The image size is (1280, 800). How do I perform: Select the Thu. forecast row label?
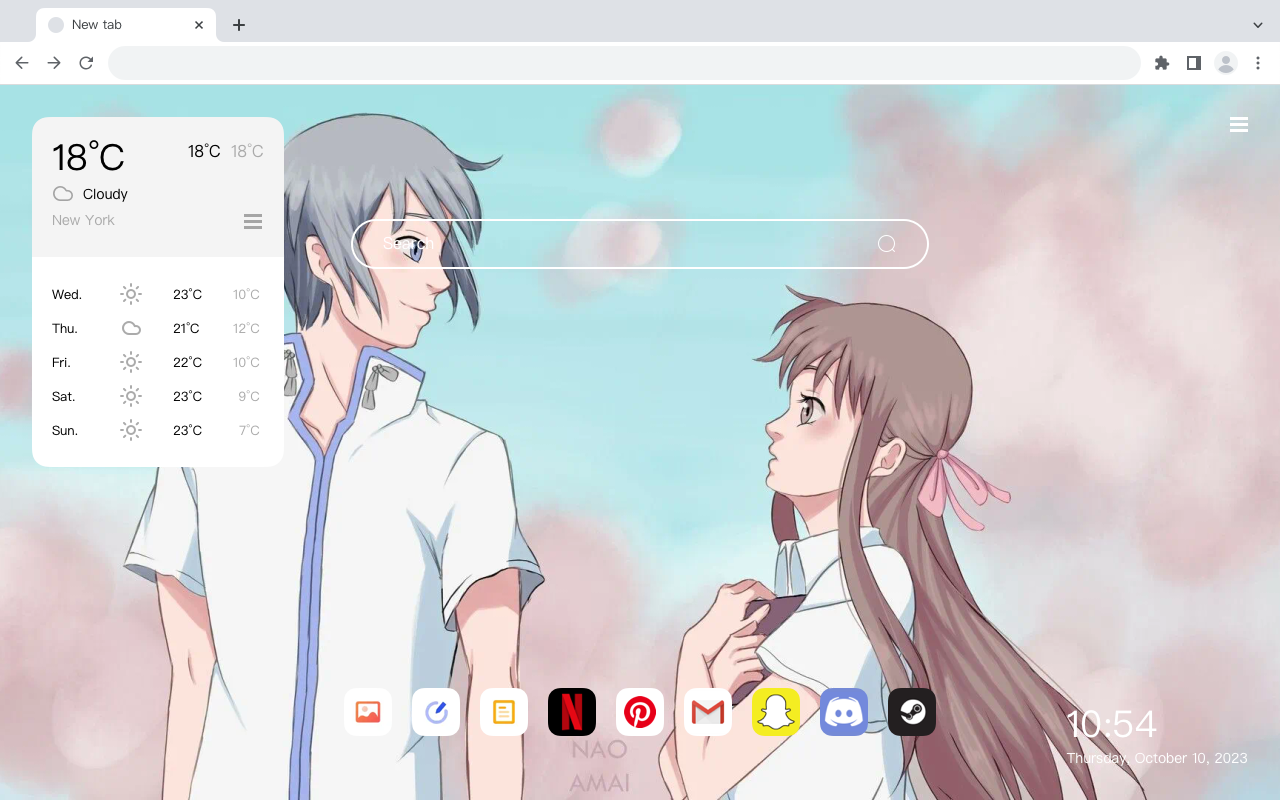point(65,328)
